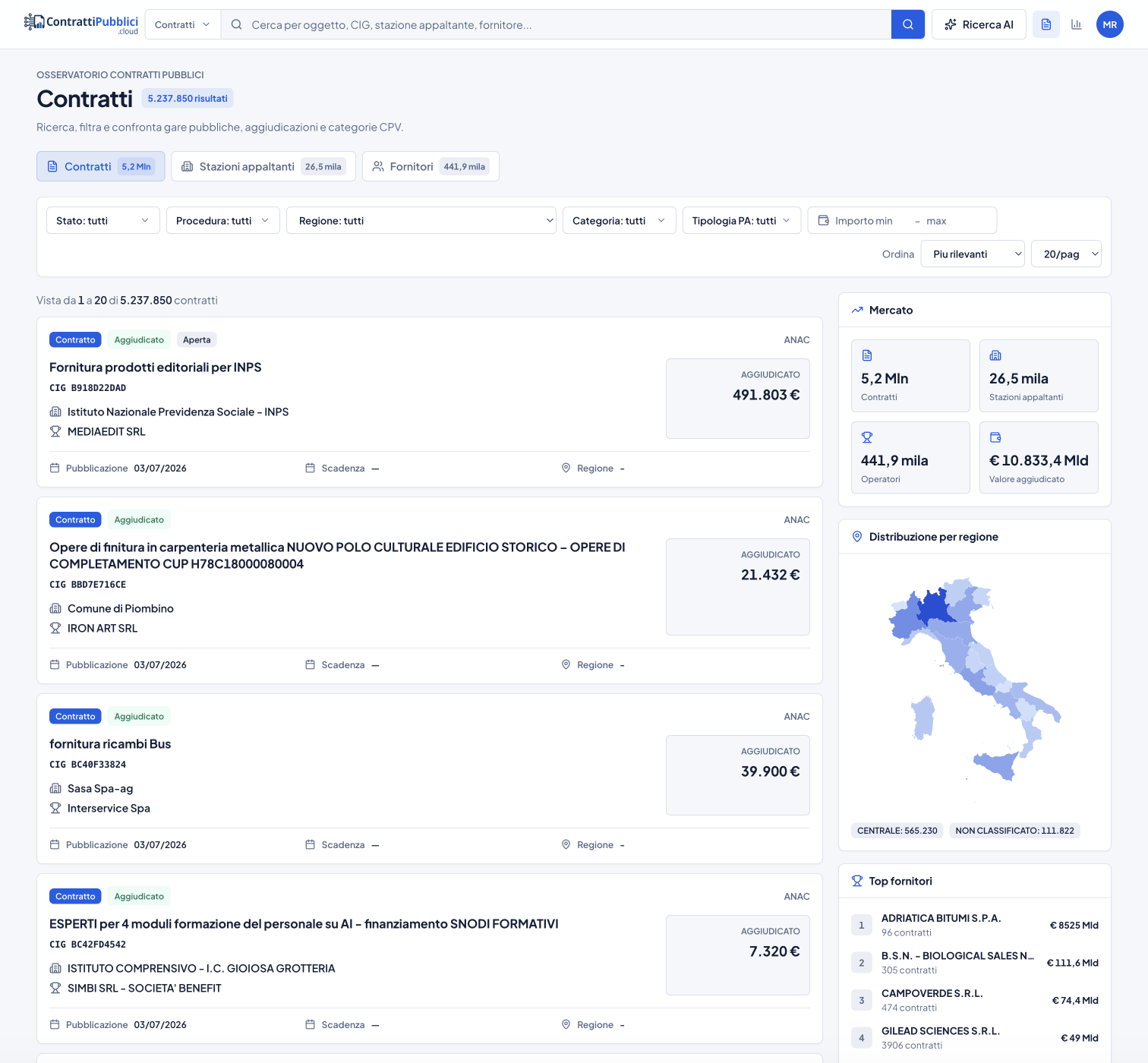
Task: Switch to the Contratti tab
Action: coord(101,166)
